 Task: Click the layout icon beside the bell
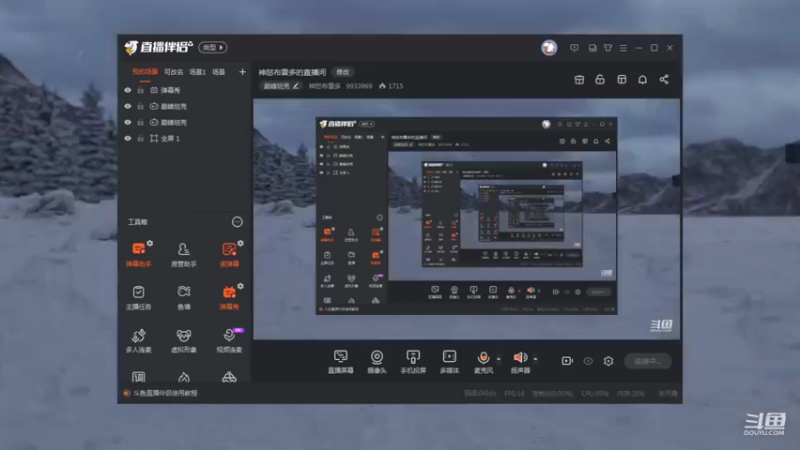click(621, 79)
